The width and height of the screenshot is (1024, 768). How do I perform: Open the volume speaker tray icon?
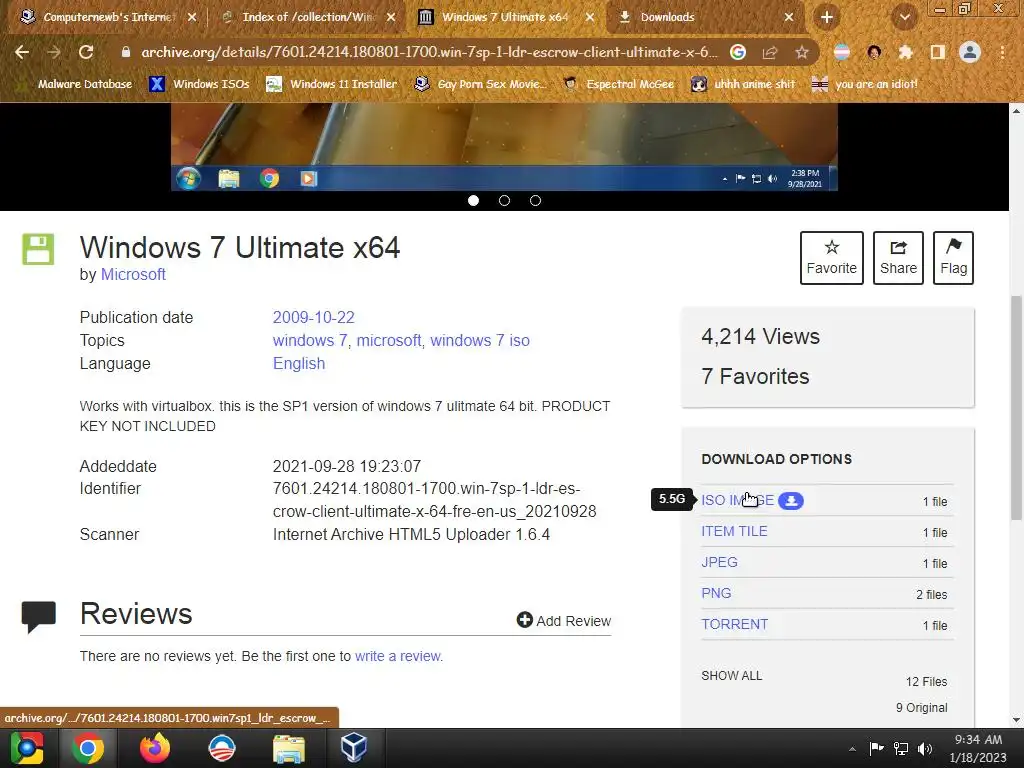coord(924,749)
